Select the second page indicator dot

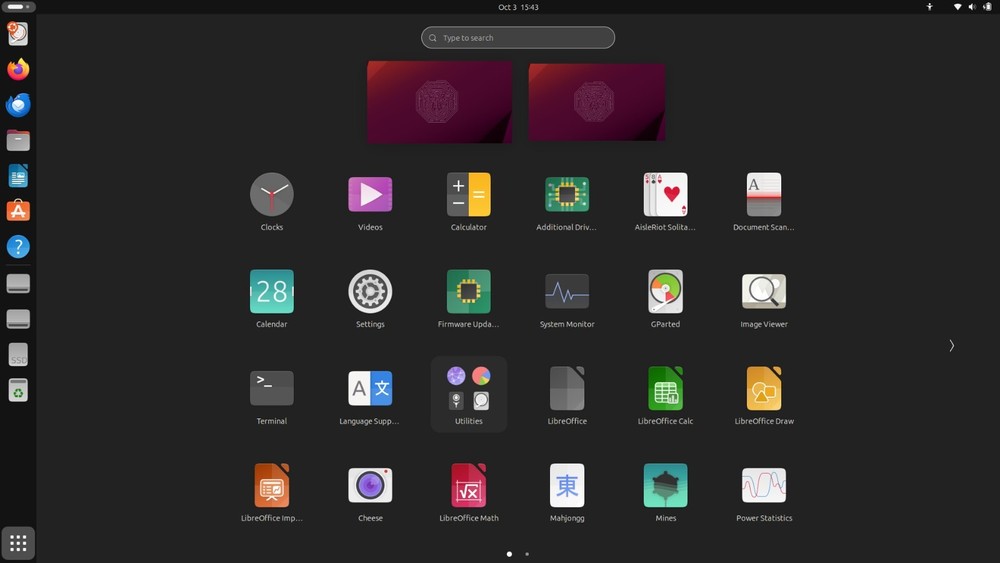(x=527, y=554)
